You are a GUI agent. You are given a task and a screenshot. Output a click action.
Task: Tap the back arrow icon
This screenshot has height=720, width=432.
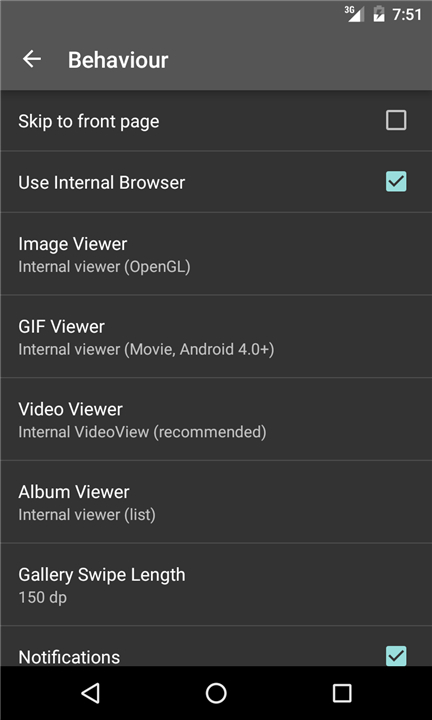(32, 59)
